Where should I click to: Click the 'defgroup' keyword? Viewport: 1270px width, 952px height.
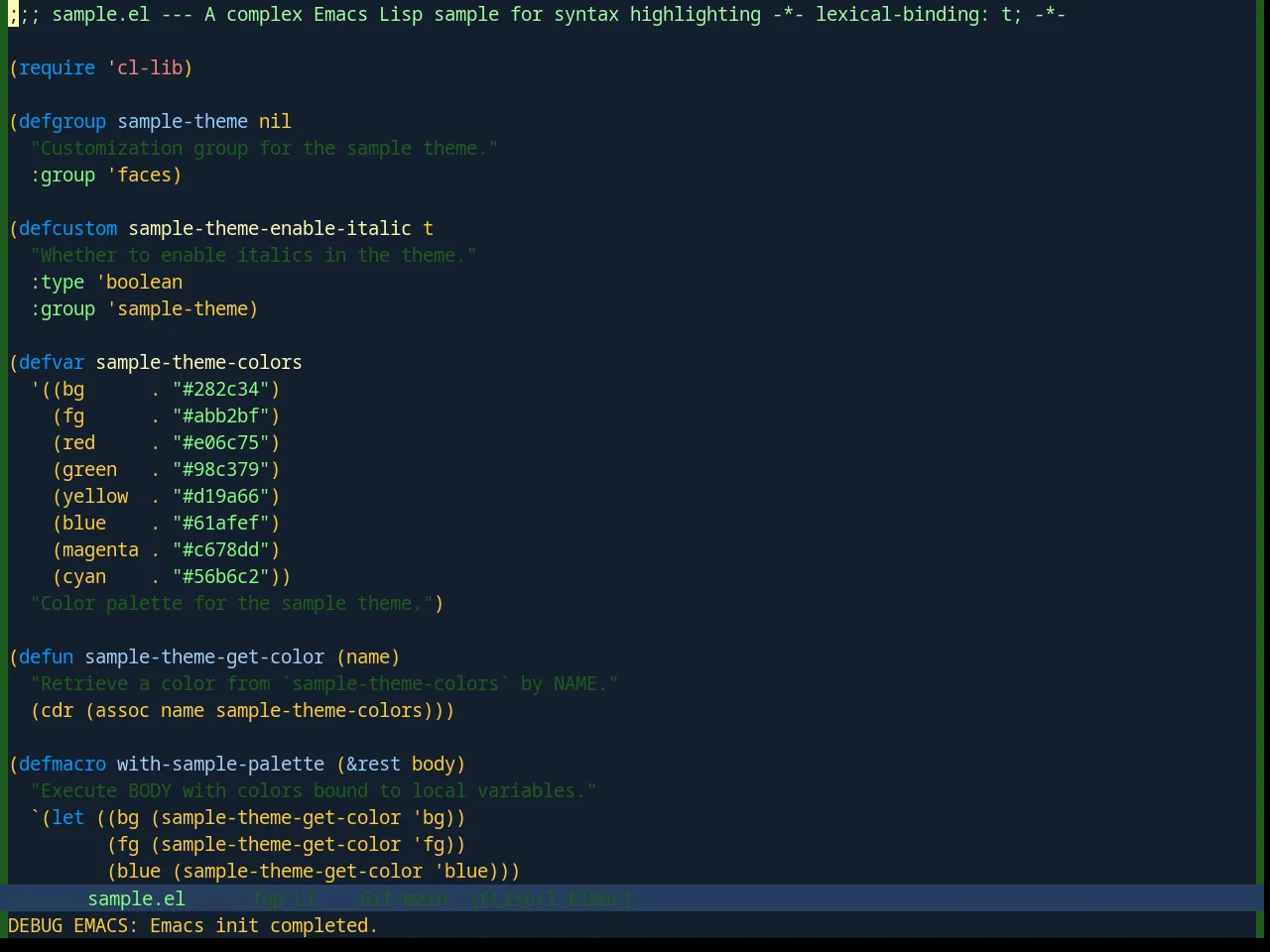point(63,121)
